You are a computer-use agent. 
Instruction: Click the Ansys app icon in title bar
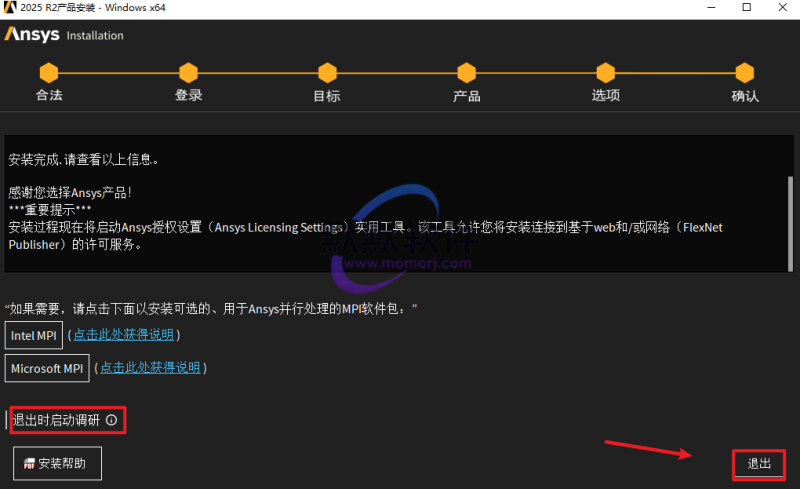10,8
